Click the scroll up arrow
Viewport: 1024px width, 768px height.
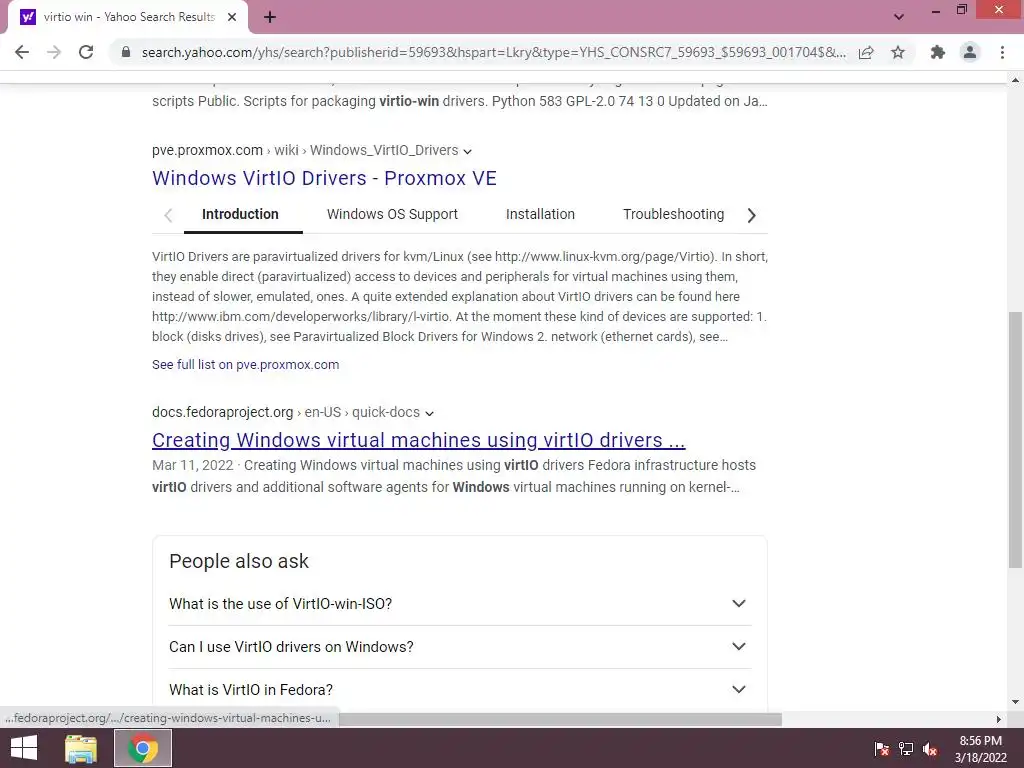click(1015, 80)
